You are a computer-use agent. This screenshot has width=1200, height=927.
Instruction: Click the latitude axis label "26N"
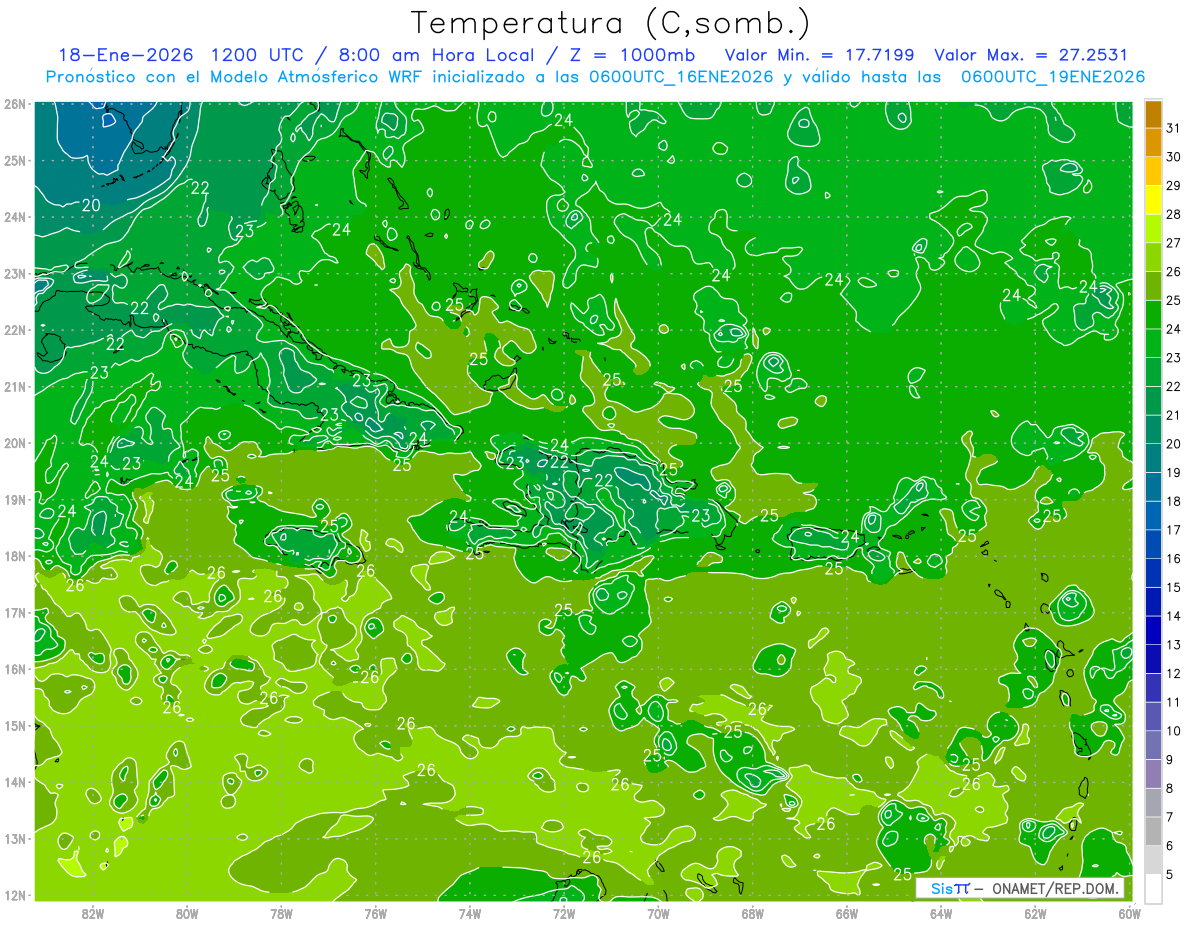tap(14, 104)
